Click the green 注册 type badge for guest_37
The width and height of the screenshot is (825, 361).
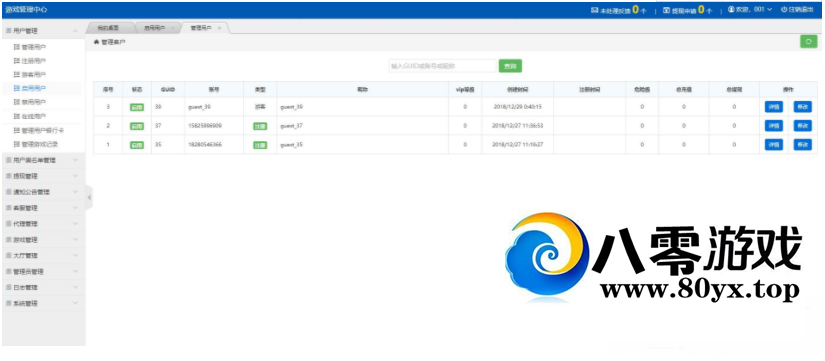tap(260, 126)
